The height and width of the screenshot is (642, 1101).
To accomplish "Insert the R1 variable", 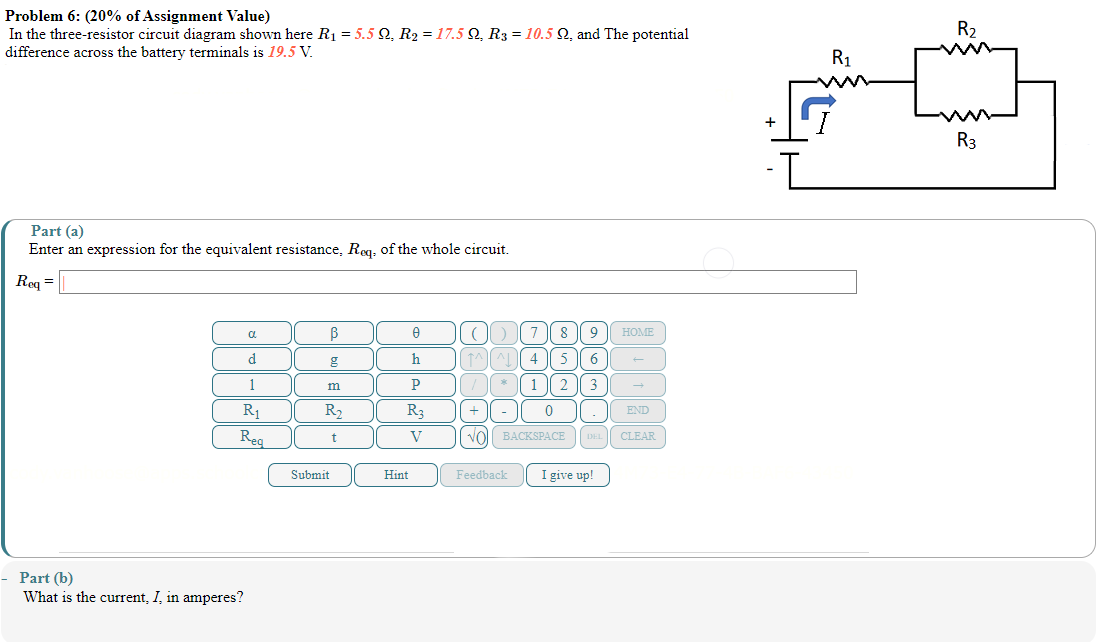I will coord(251,410).
